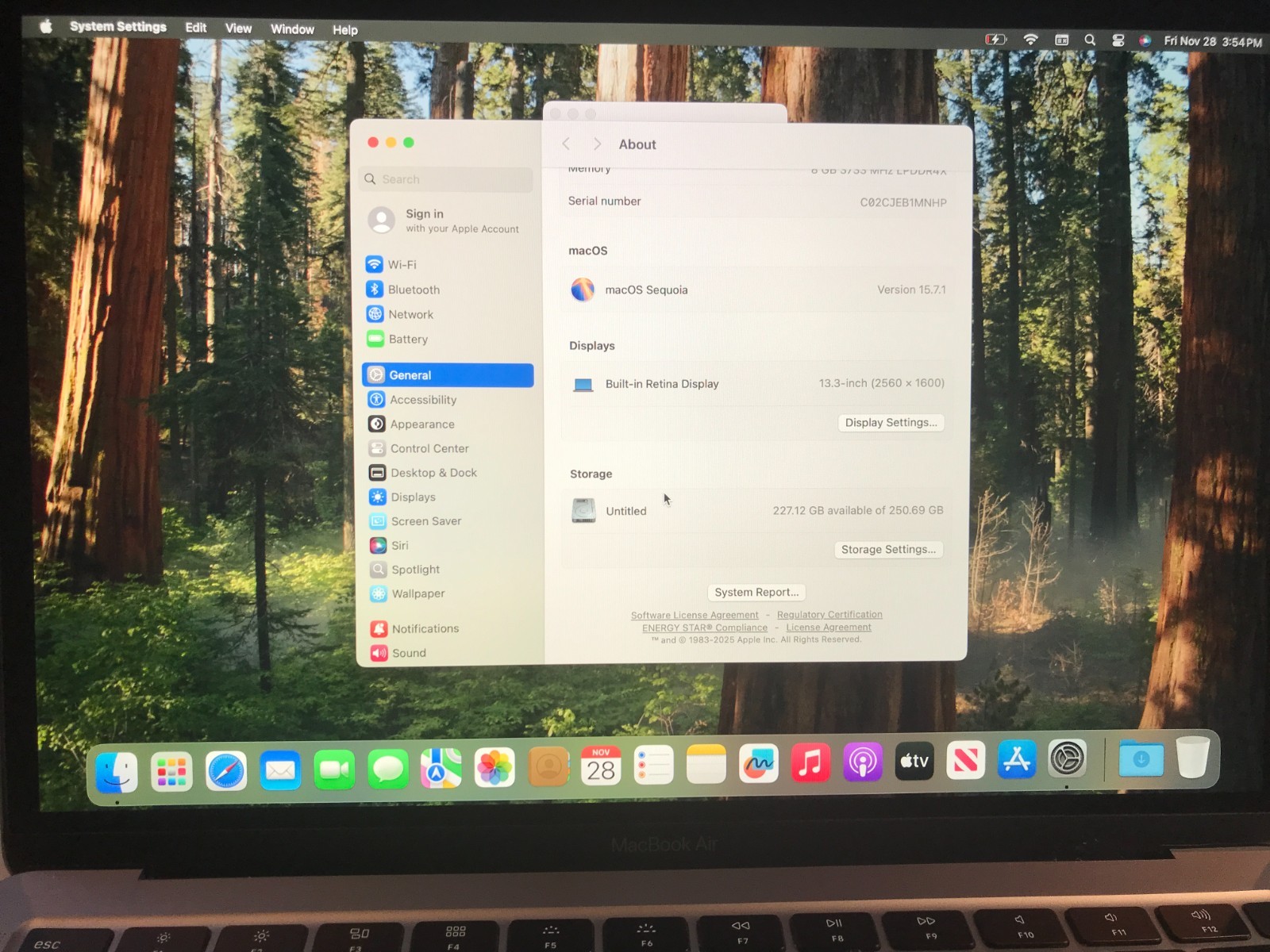Click the Search field in the sidebar

click(446, 179)
